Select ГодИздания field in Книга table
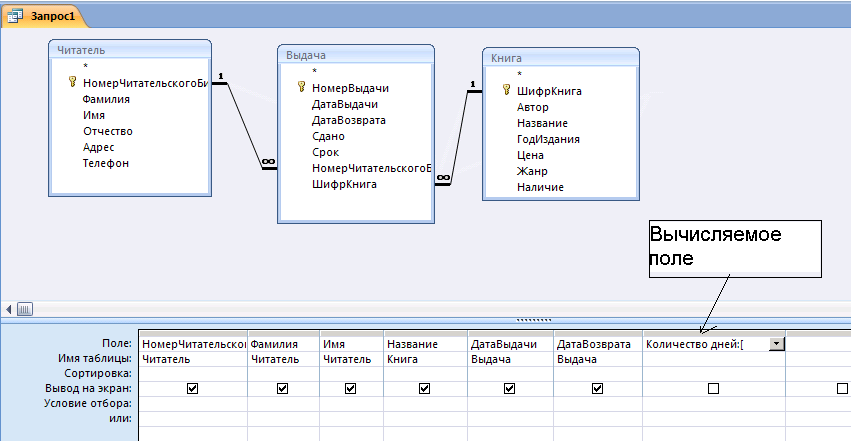Screen dimensions: 851x441 point(548,139)
